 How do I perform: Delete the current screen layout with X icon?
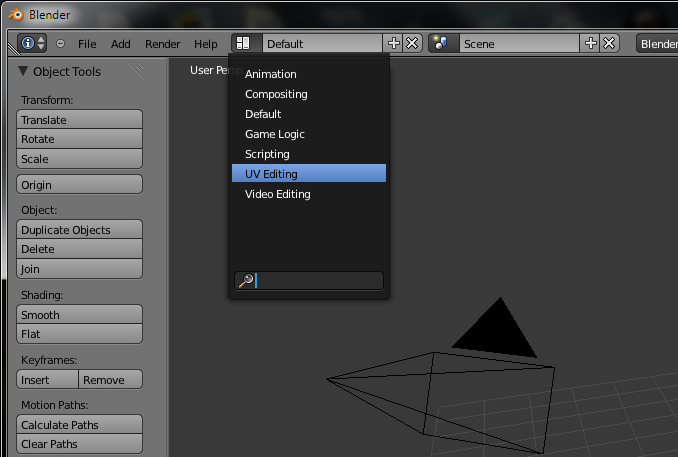coord(412,44)
